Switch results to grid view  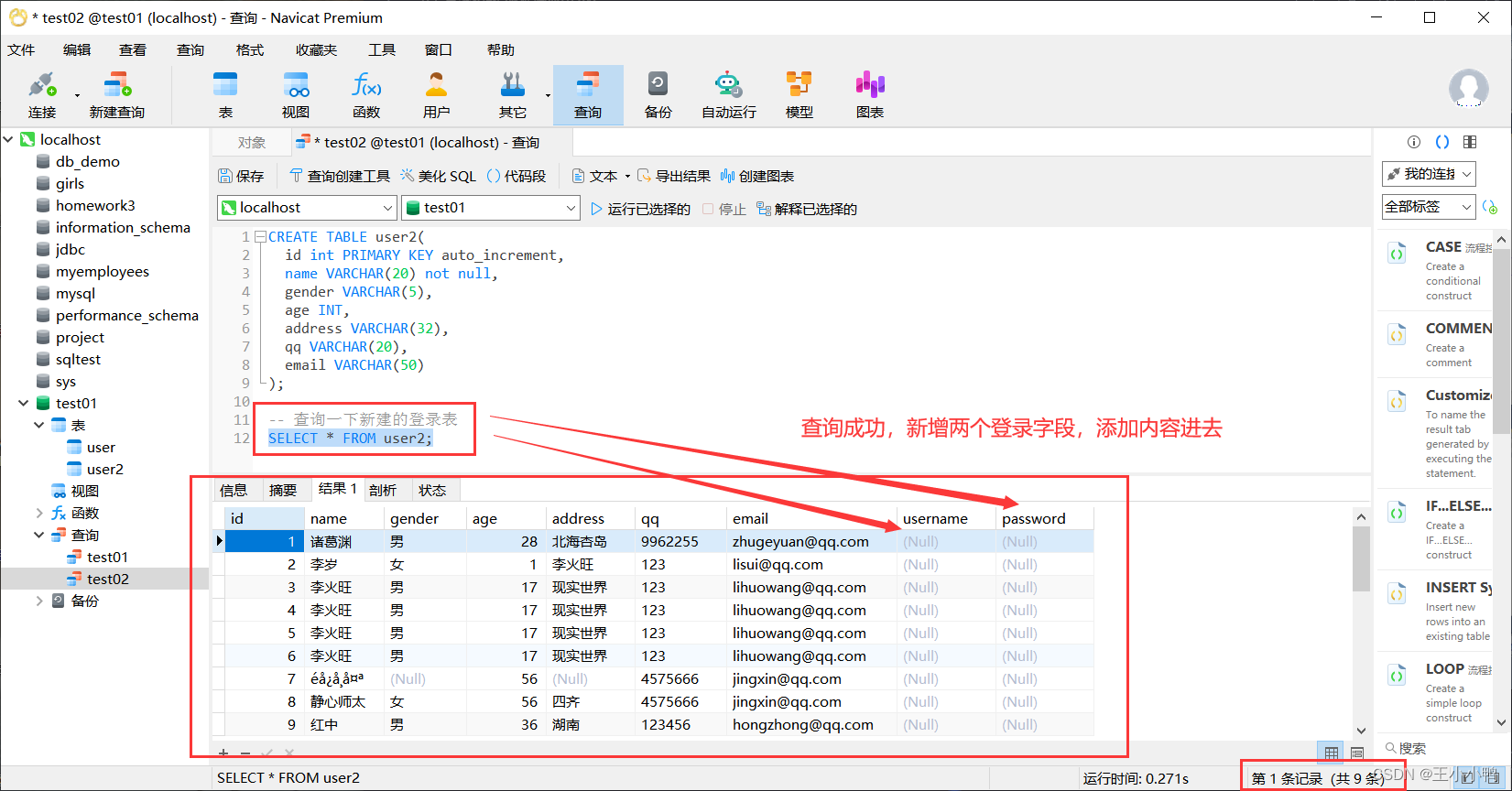pyautogui.click(x=1332, y=753)
